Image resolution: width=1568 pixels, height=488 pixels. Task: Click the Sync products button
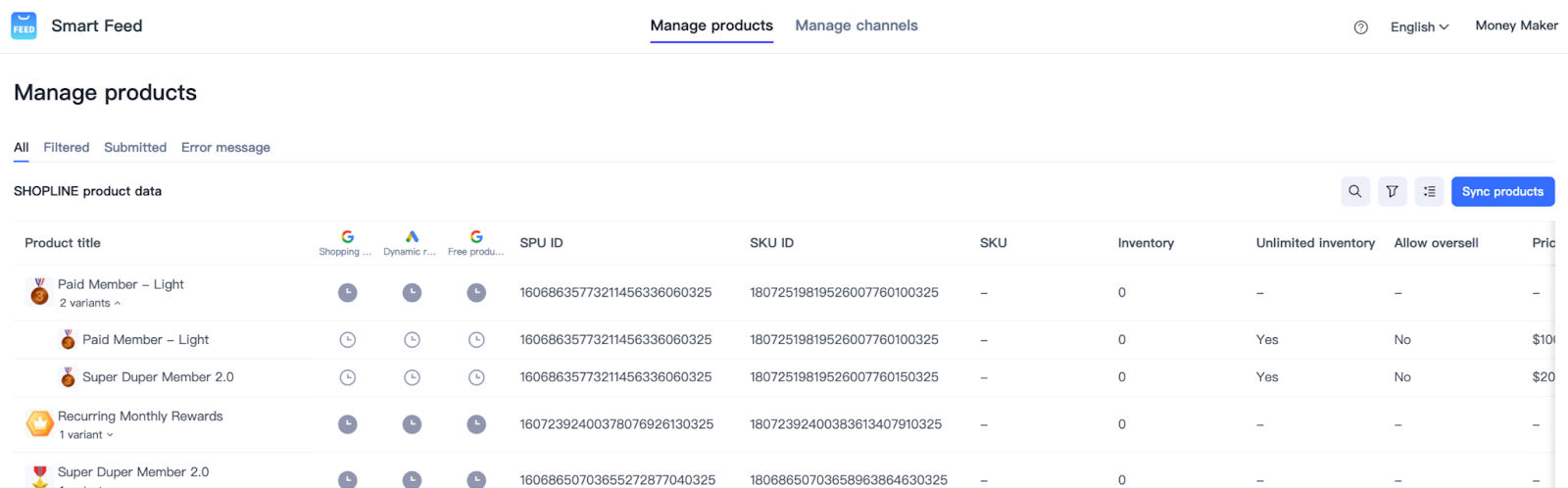pos(1502,192)
